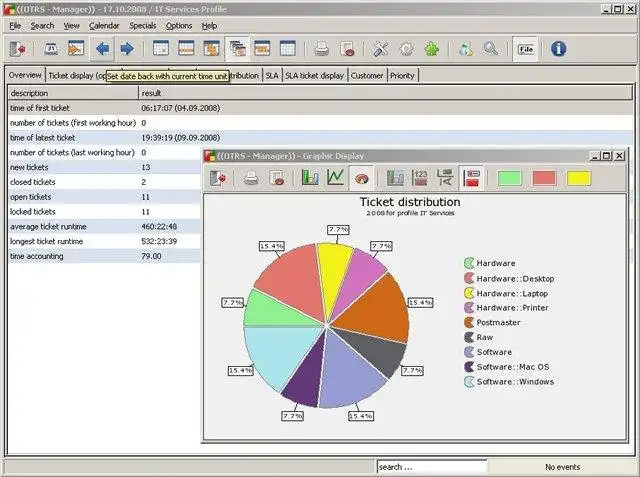
Task: Click the magnifying glass search icon
Action: click(x=491, y=49)
